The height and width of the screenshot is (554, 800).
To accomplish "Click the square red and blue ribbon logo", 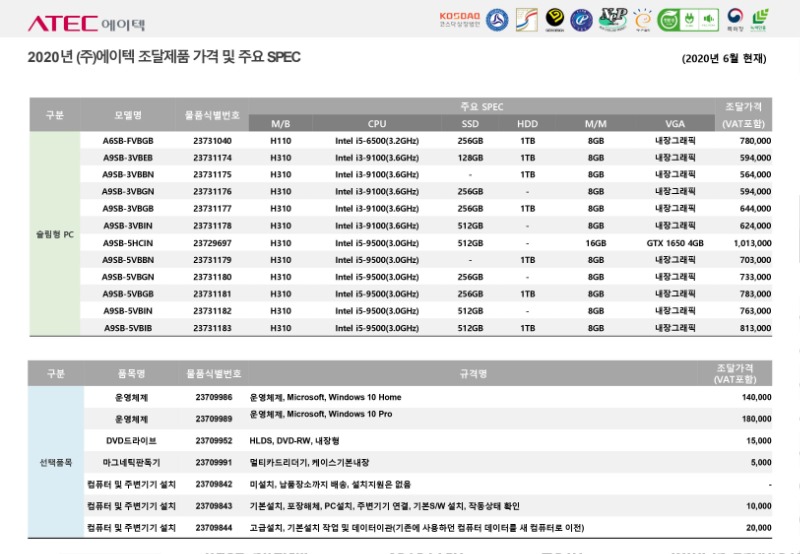I will [526, 20].
